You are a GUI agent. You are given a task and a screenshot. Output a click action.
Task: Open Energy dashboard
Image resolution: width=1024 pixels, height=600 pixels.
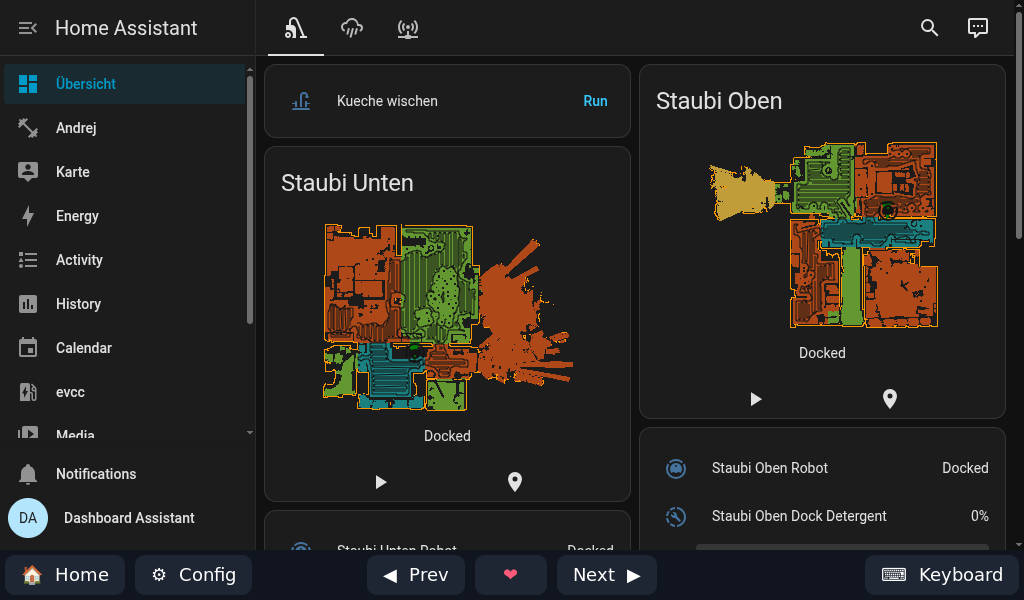pyautogui.click(x=125, y=216)
